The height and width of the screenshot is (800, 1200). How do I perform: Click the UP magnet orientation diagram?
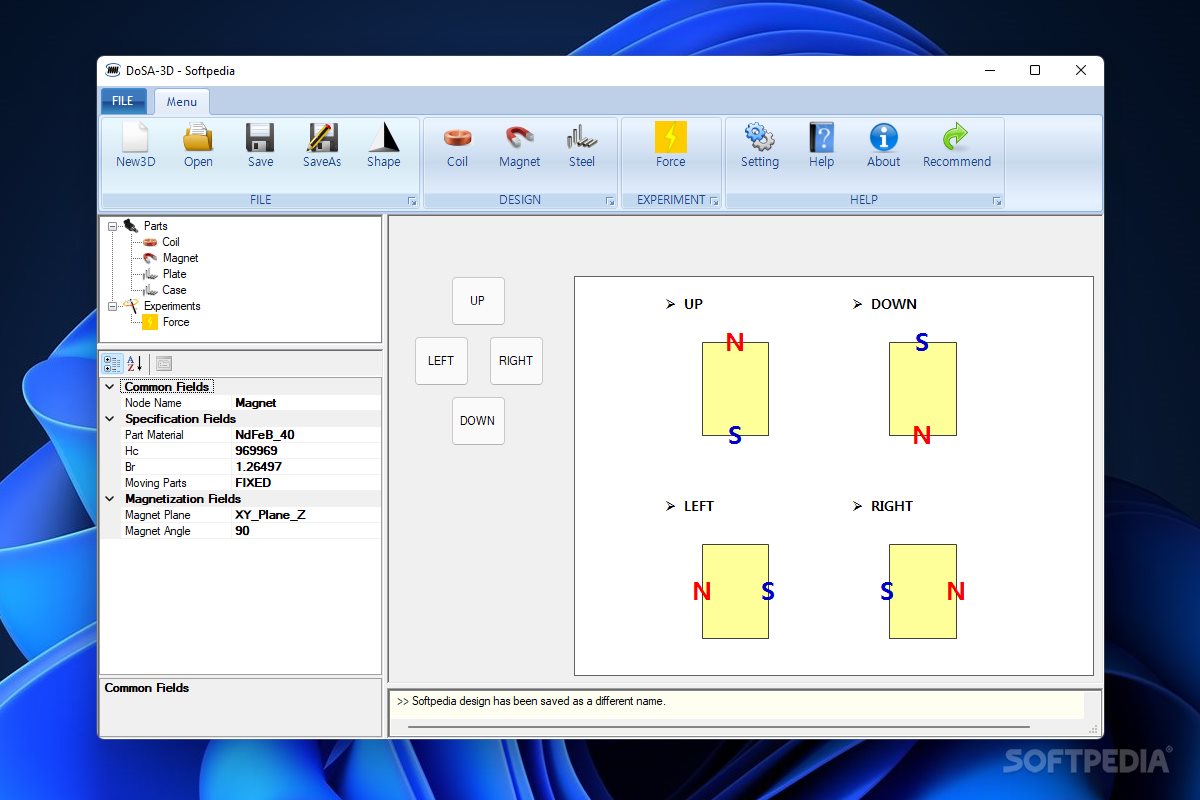pyautogui.click(x=735, y=388)
